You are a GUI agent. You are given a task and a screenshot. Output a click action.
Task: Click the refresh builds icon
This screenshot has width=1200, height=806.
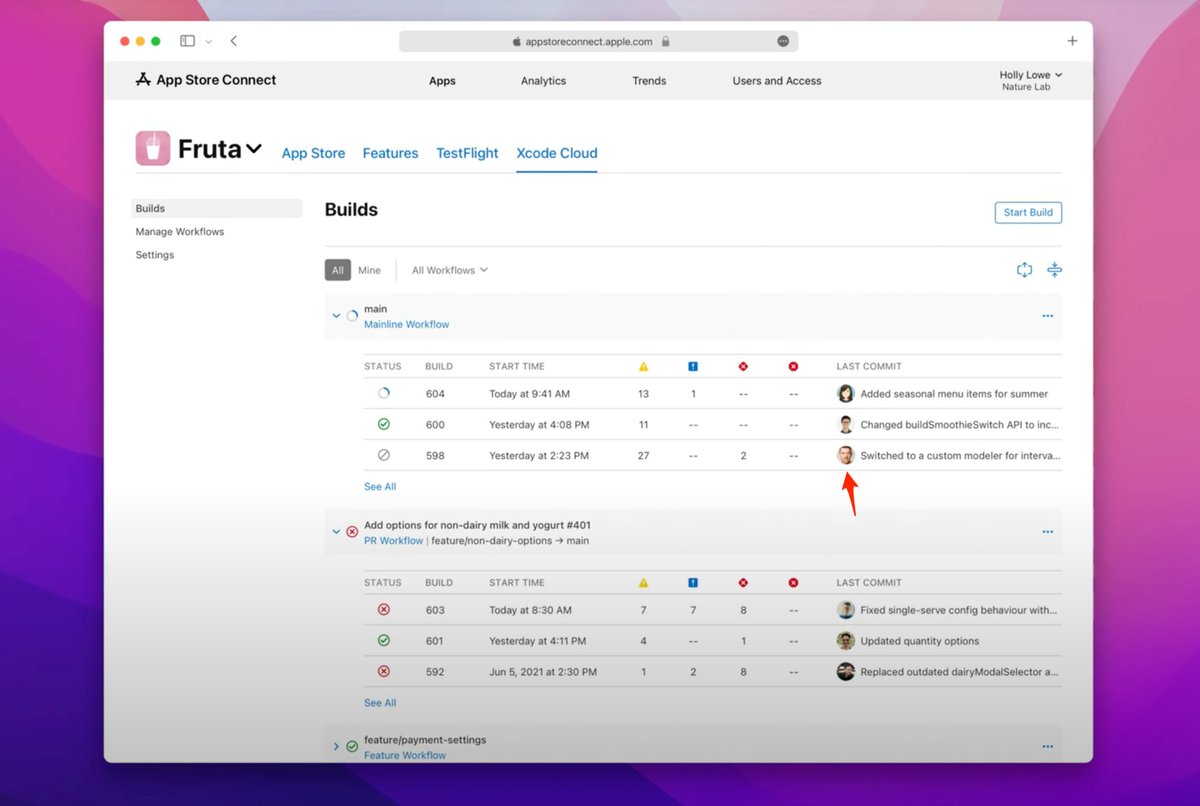pos(1024,270)
